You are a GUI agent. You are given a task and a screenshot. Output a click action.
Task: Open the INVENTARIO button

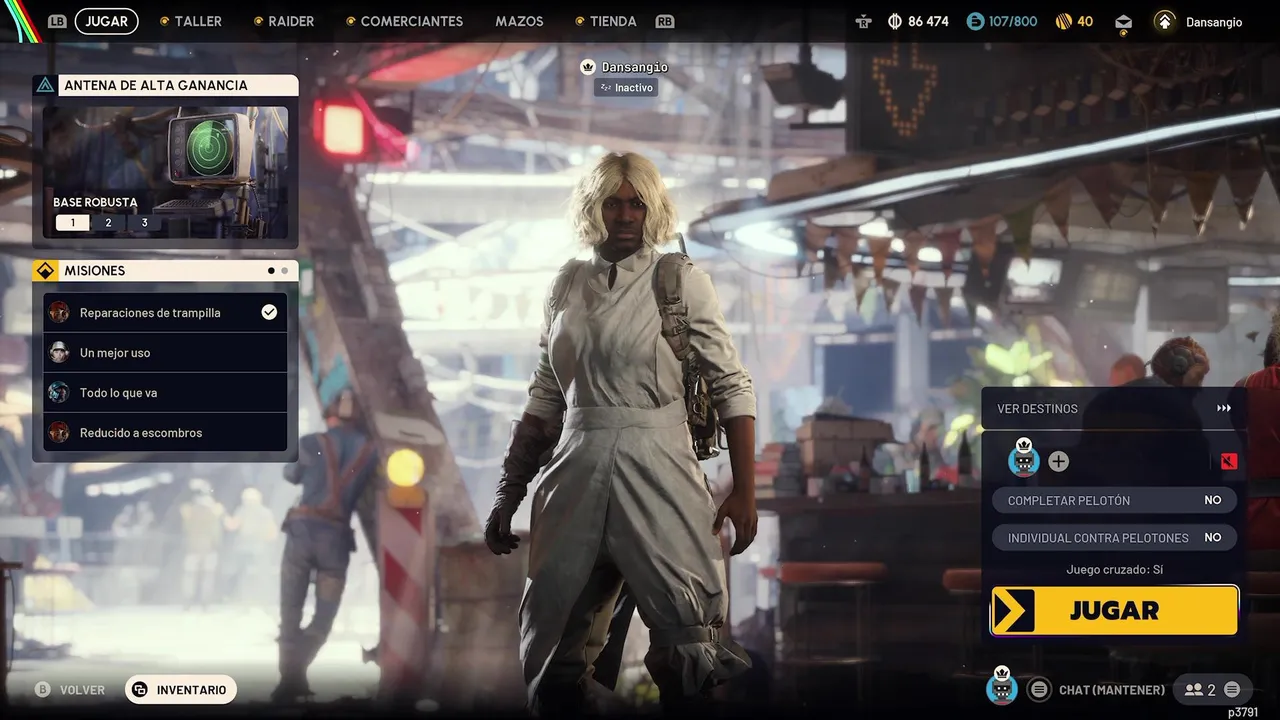click(181, 689)
